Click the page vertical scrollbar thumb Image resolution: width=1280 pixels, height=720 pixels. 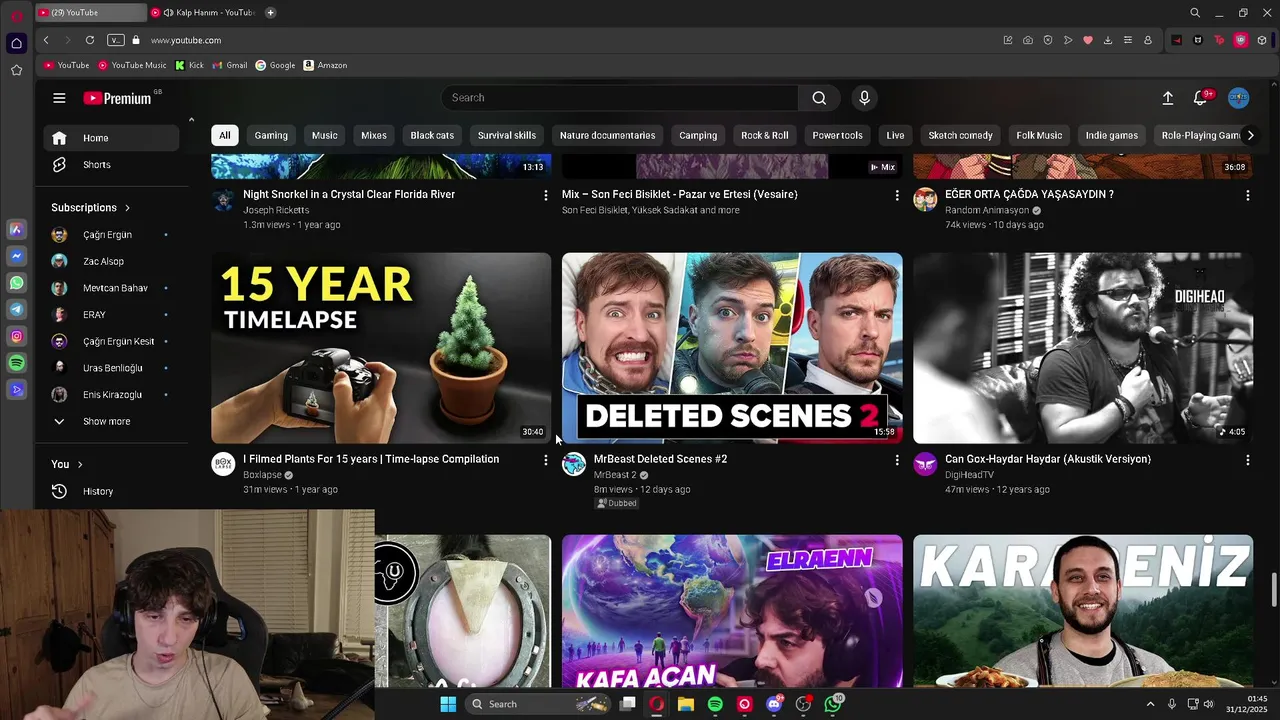click(1274, 590)
